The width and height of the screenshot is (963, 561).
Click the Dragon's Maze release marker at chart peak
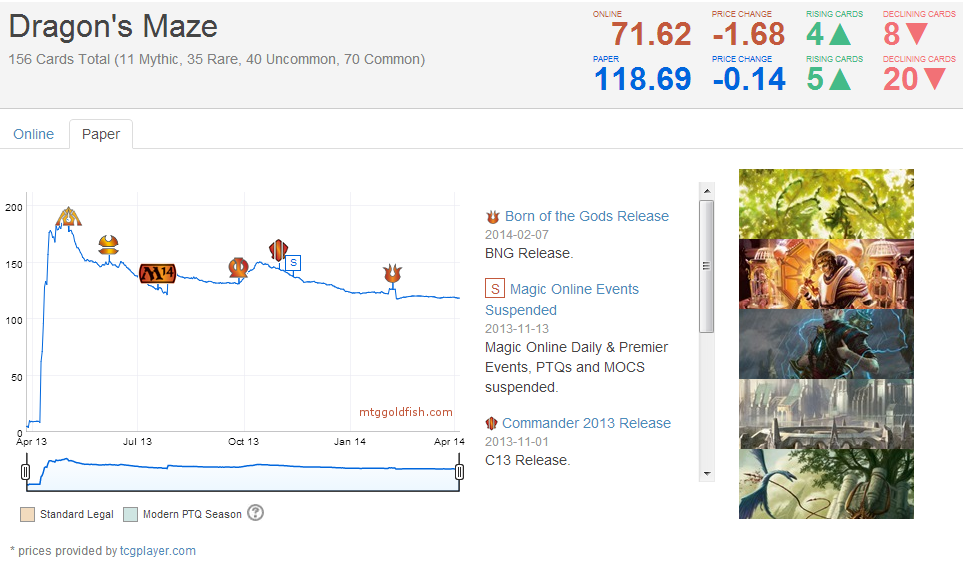[x=68, y=217]
